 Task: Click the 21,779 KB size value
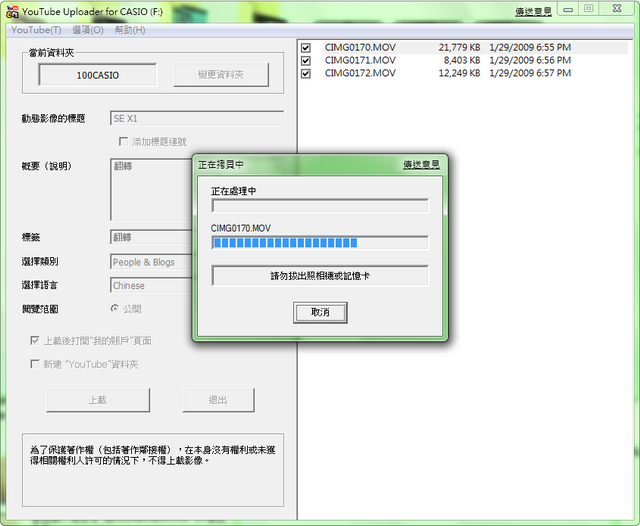coord(459,48)
